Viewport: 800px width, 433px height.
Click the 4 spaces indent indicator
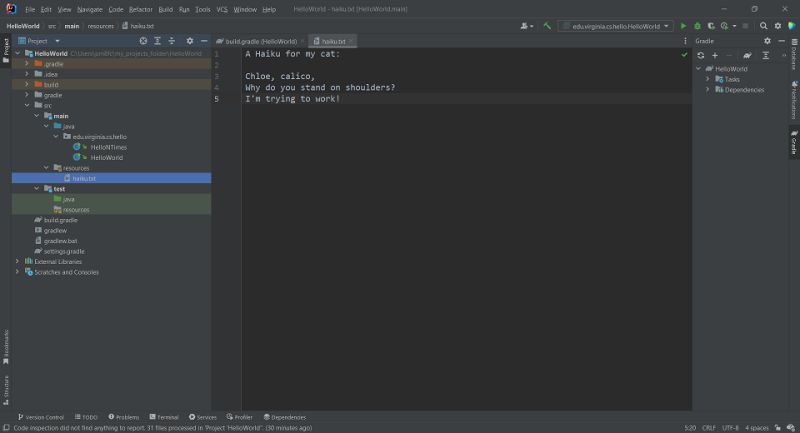756,428
